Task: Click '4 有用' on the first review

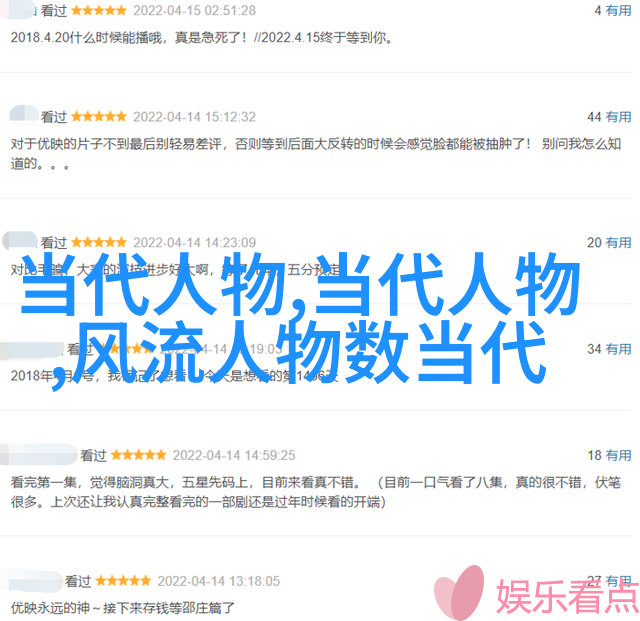Action: pyautogui.click(x=613, y=10)
